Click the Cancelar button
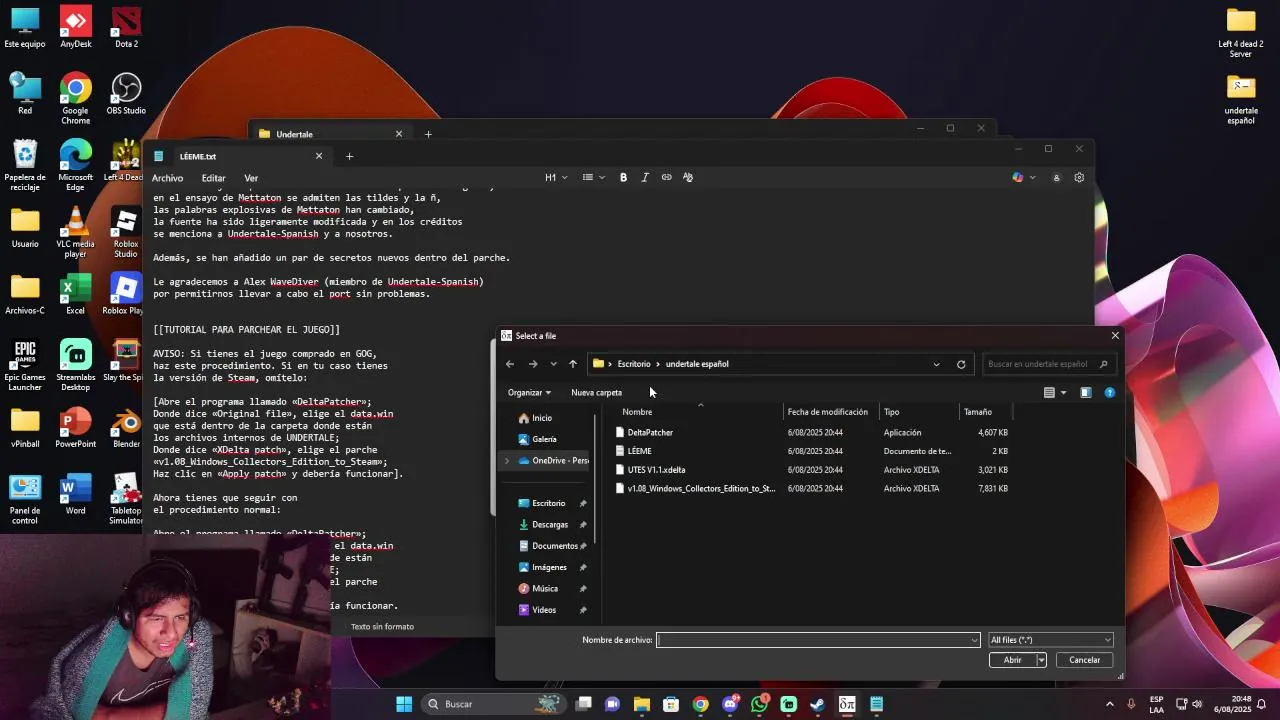This screenshot has width=1280, height=720. [x=1084, y=660]
